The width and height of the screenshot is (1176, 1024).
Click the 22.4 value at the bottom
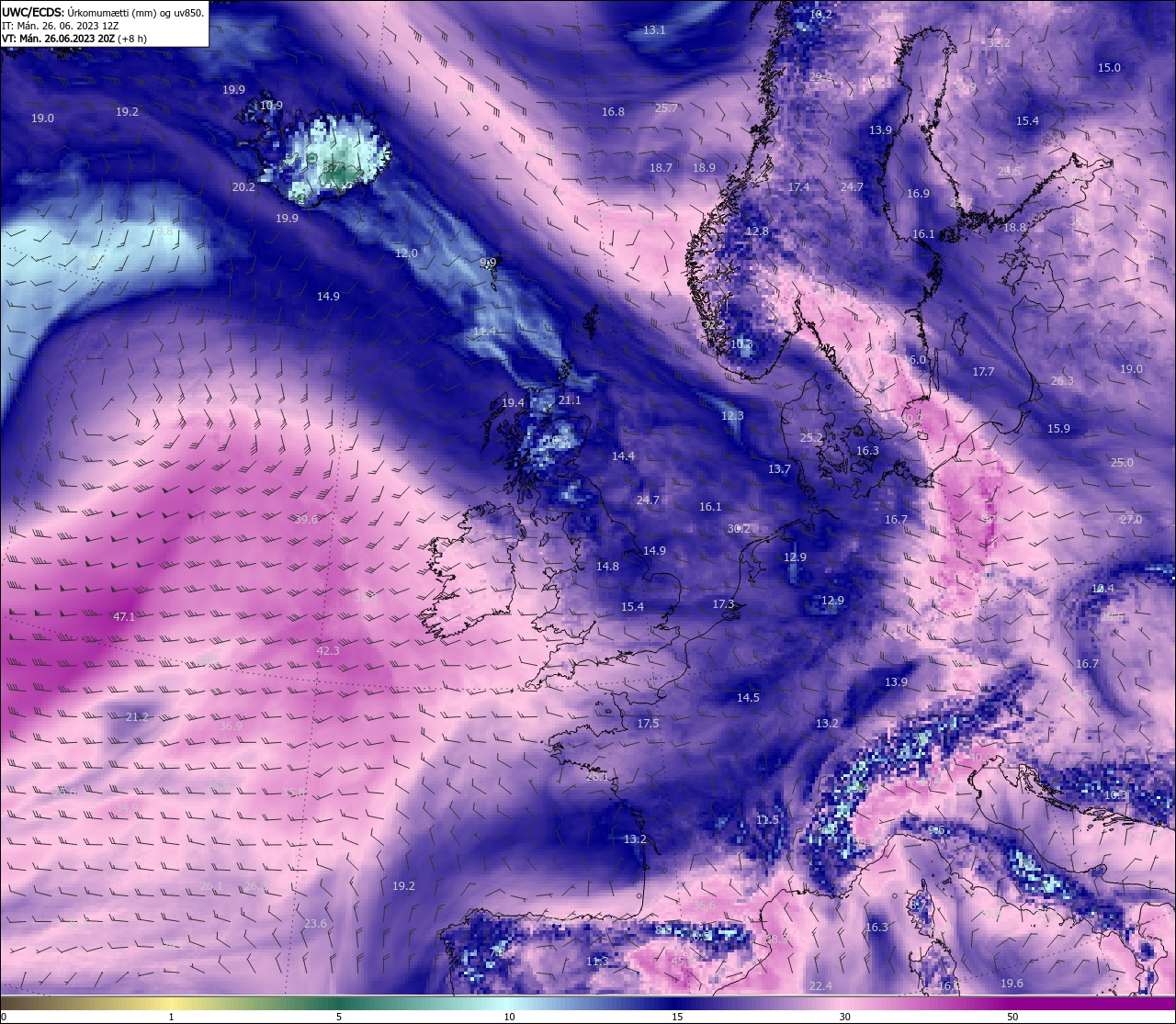[820, 986]
